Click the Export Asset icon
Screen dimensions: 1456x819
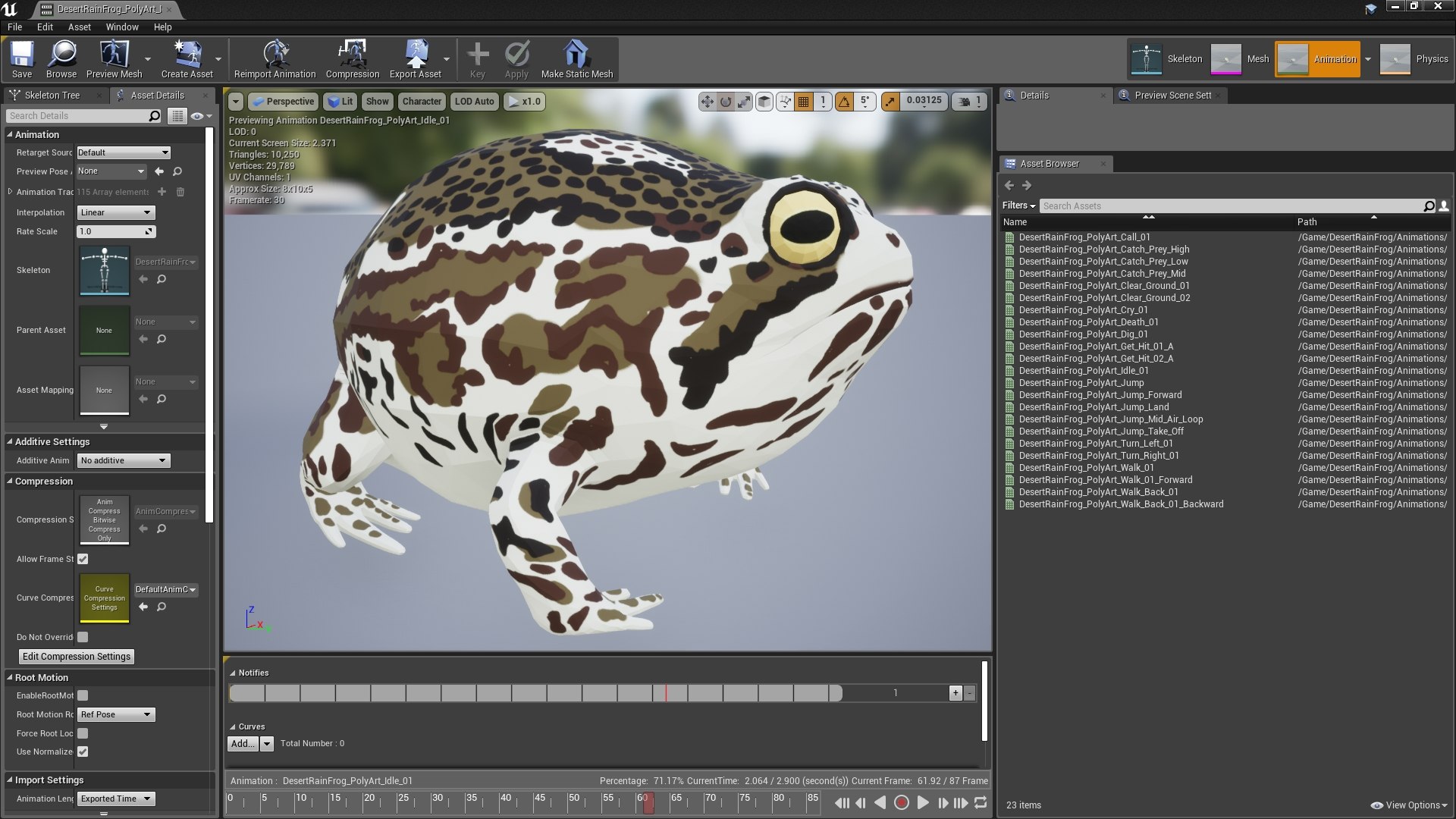tap(416, 59)
